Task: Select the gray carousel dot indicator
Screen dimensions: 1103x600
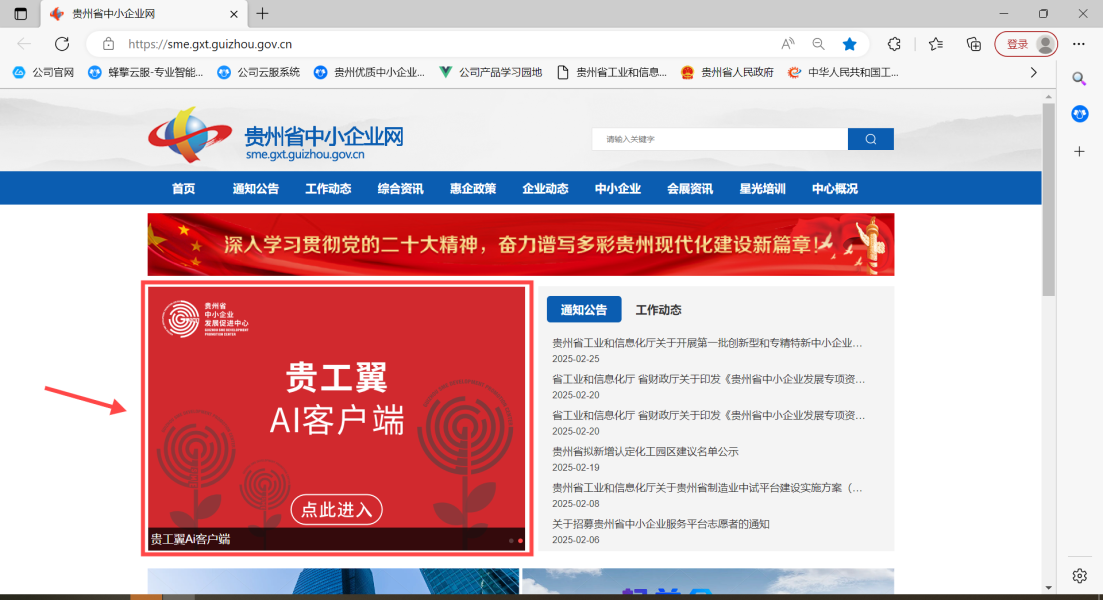Action: 511,541
